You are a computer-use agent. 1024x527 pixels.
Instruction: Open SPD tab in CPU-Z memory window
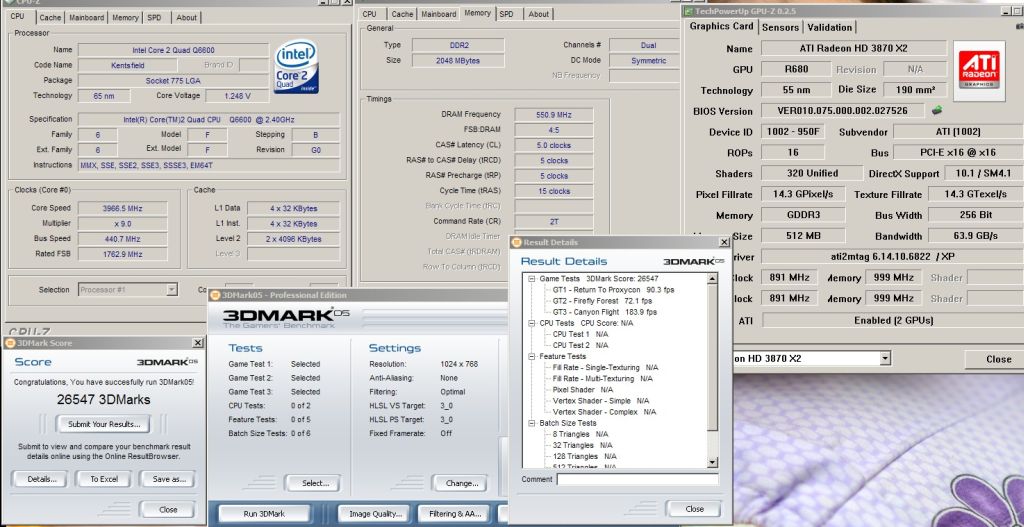tap(506, 14)
